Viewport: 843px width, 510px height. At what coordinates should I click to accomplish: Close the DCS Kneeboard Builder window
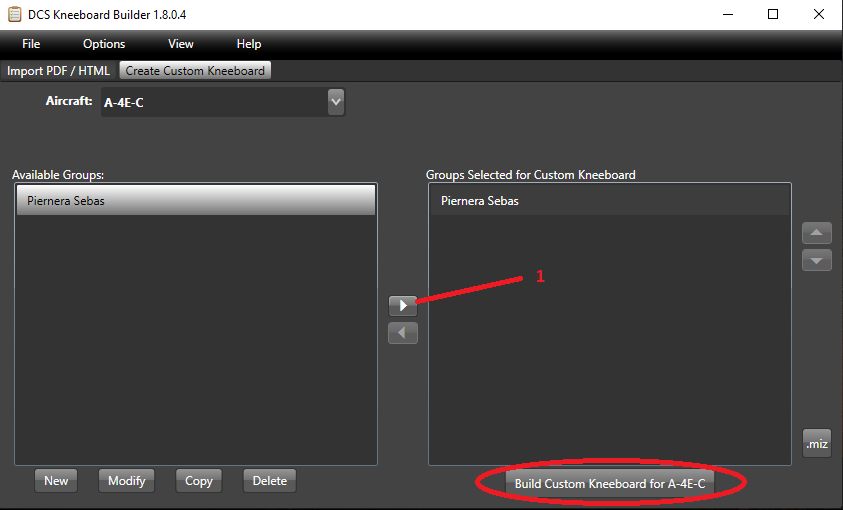819,15
